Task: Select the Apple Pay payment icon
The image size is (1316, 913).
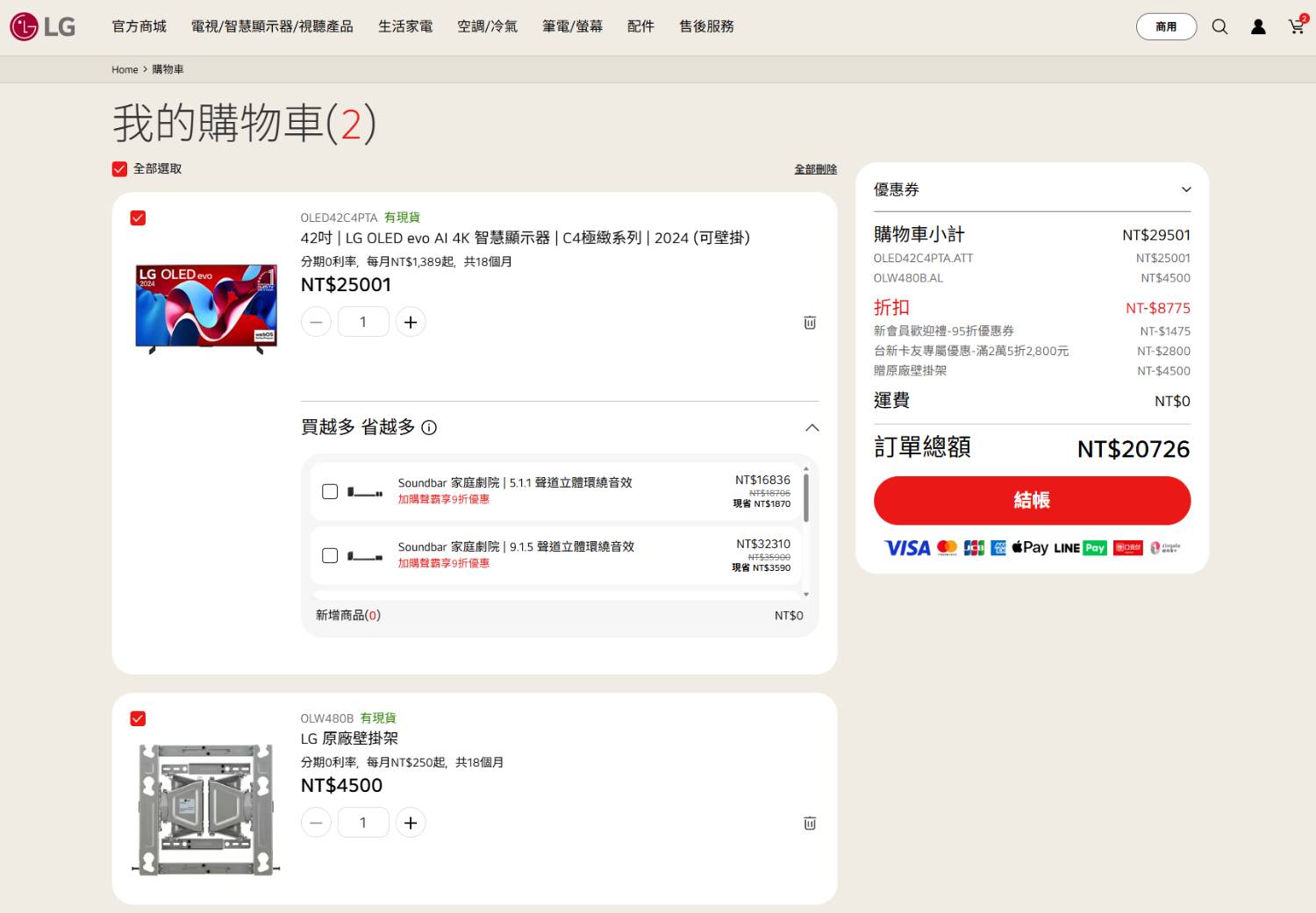Action: [x=1030, y=547]
